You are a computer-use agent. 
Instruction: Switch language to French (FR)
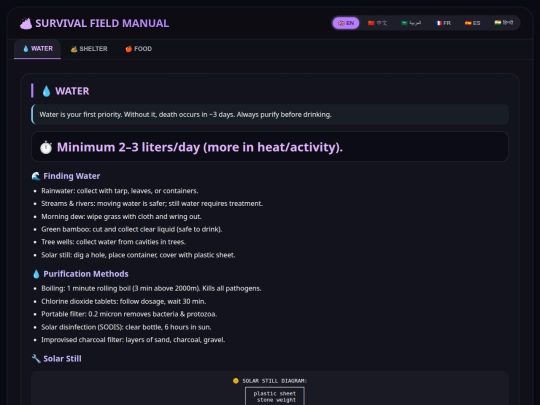pos(443,23)
